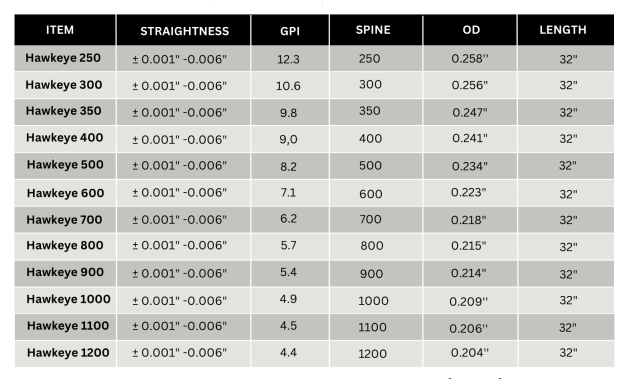Click the GPI column header
Viewport: 639px width, 379px height.
(290, 31)
